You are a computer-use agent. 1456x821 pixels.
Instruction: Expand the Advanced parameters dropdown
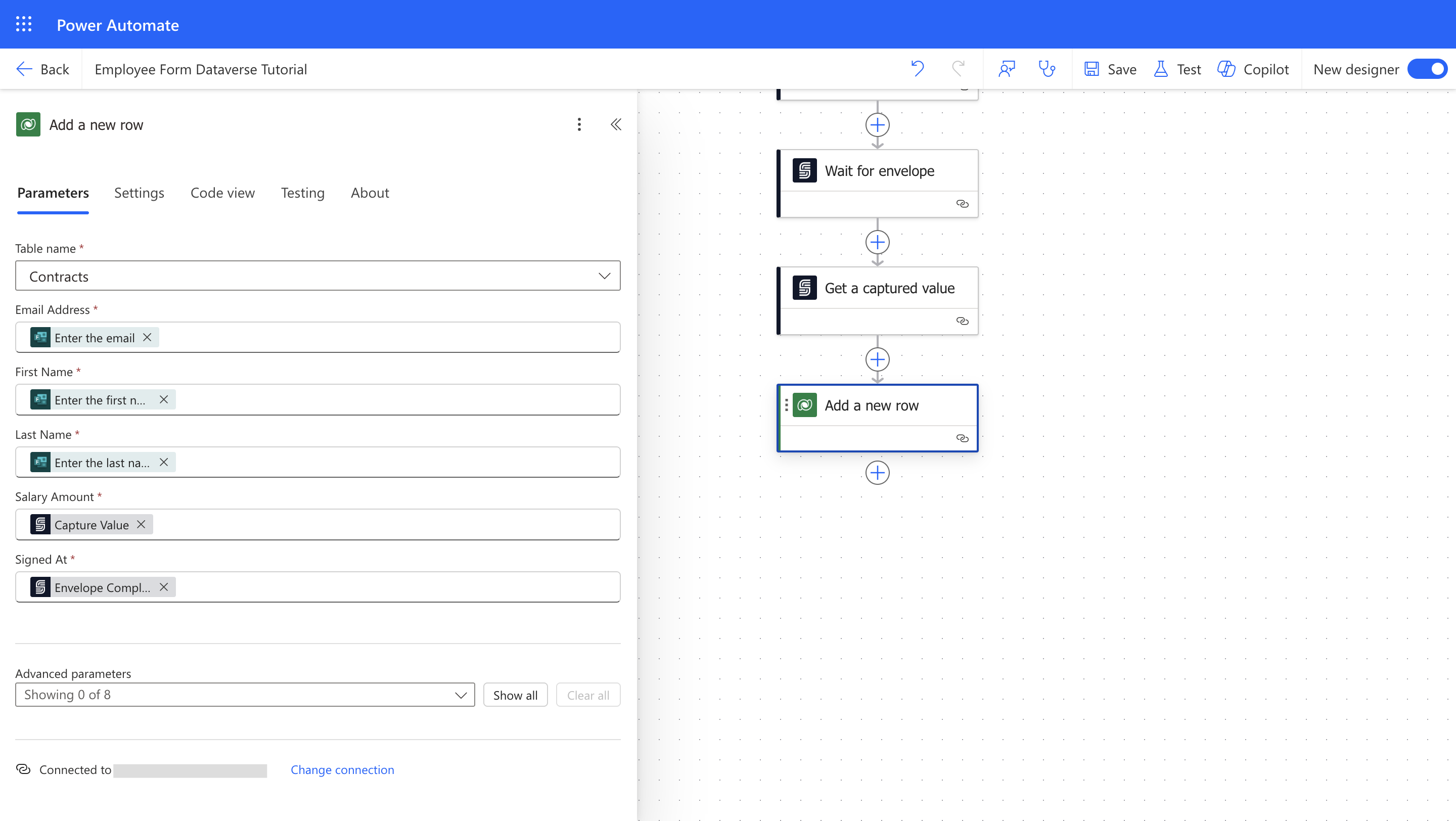pyautogui.click(x=245, y=695)
